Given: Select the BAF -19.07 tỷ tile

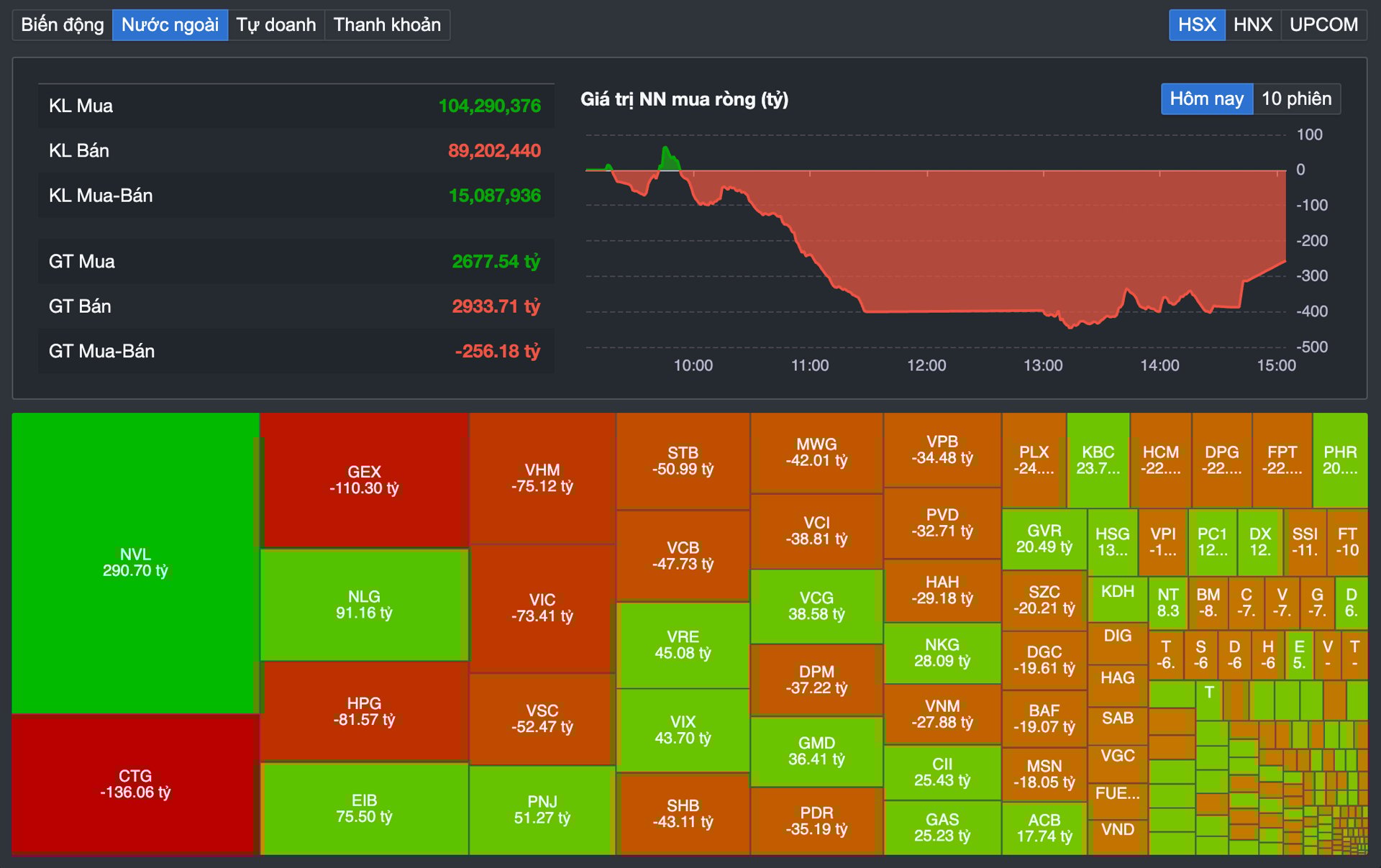Looking at the screenshot, I should (x=1044, y=718).
